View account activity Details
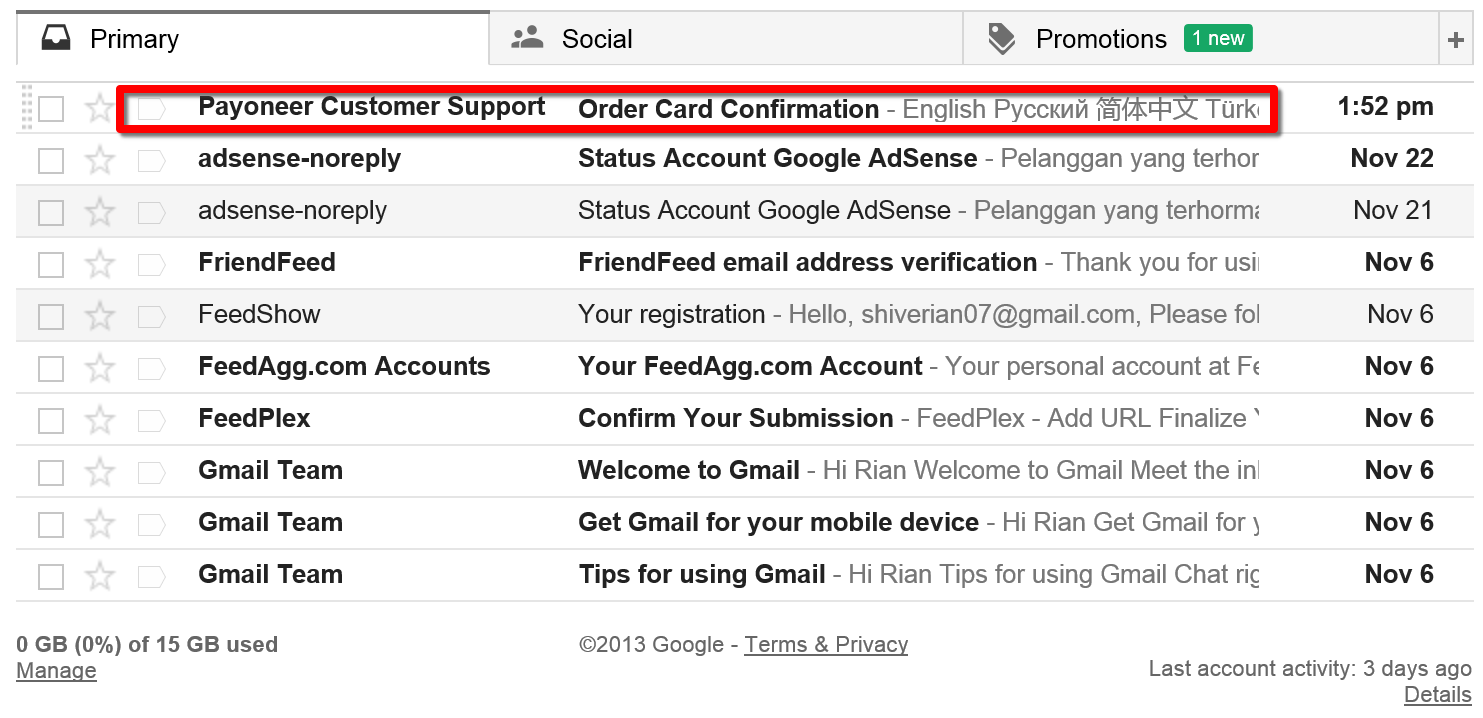The width and height of the screenshot is (1483, 718). pos(1437,695)
